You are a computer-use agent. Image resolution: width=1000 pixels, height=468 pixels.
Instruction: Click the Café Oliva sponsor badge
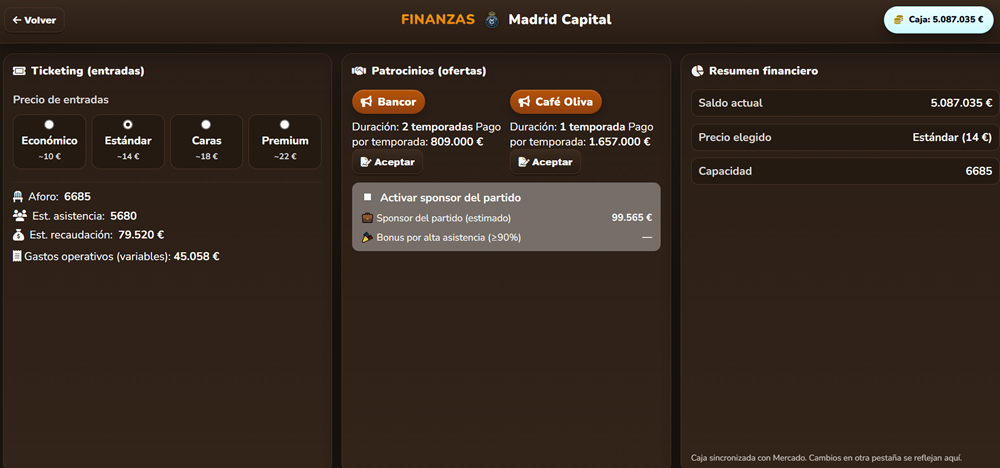pos(555,102)
